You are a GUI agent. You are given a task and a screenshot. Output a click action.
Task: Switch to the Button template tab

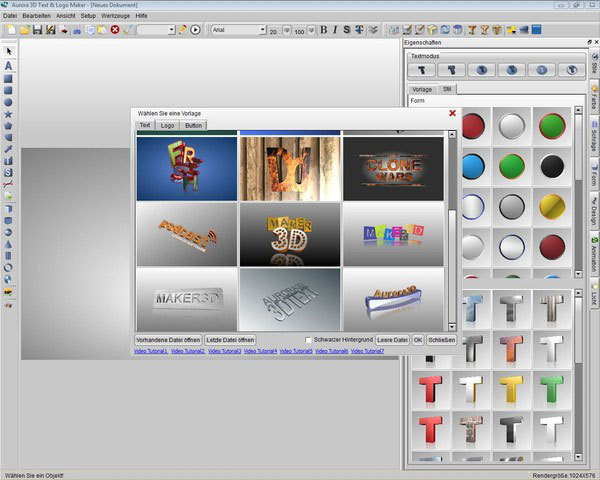tap(193, 125)
